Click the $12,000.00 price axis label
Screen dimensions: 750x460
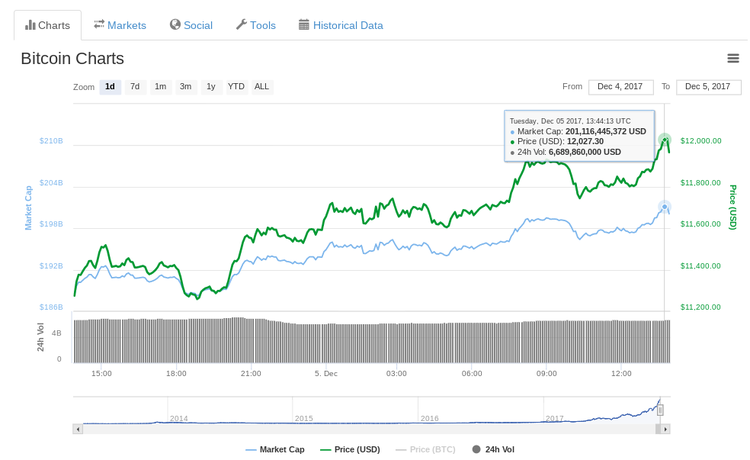(701, 141)
